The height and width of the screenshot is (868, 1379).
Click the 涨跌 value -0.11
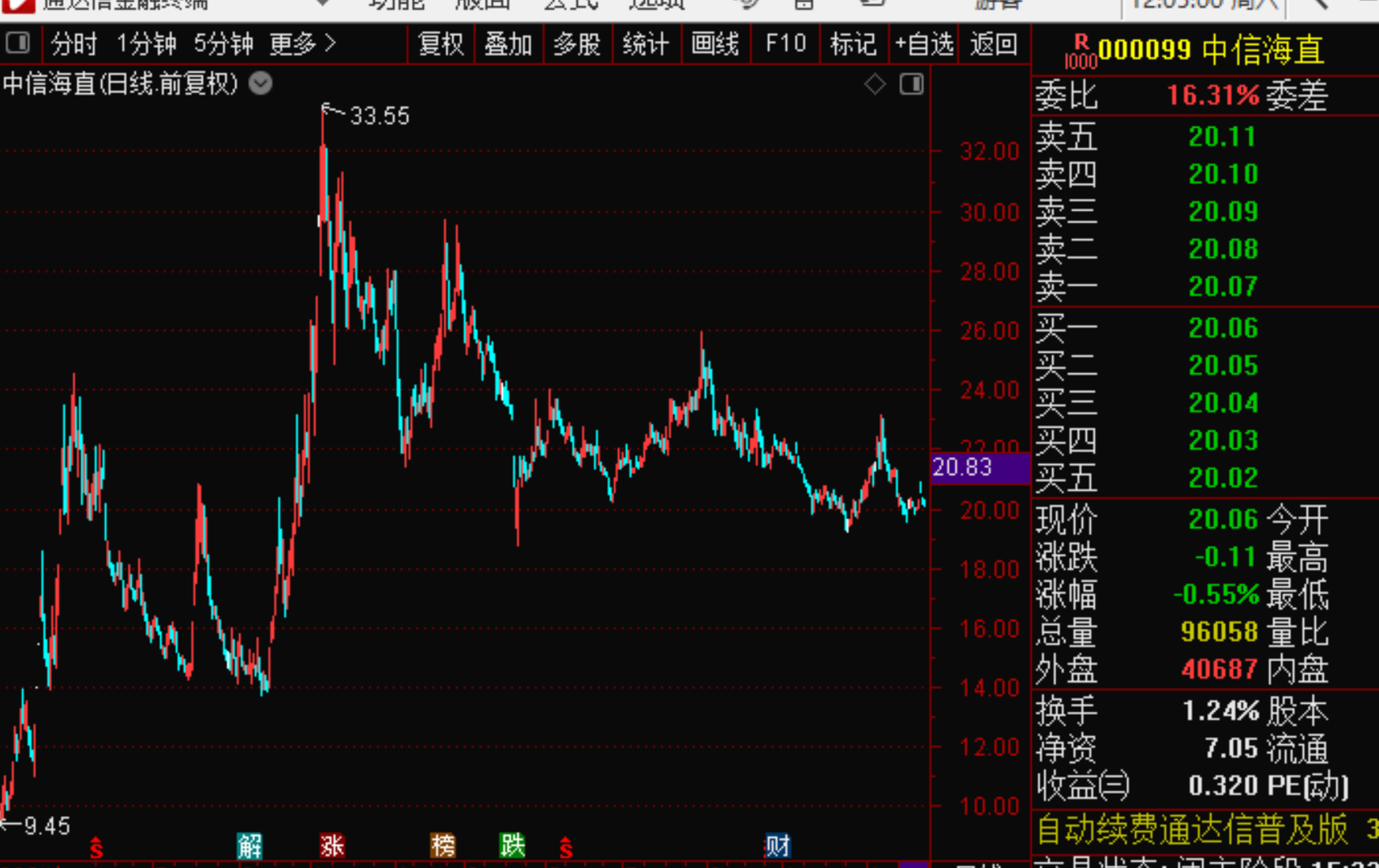pos(1225,557)
